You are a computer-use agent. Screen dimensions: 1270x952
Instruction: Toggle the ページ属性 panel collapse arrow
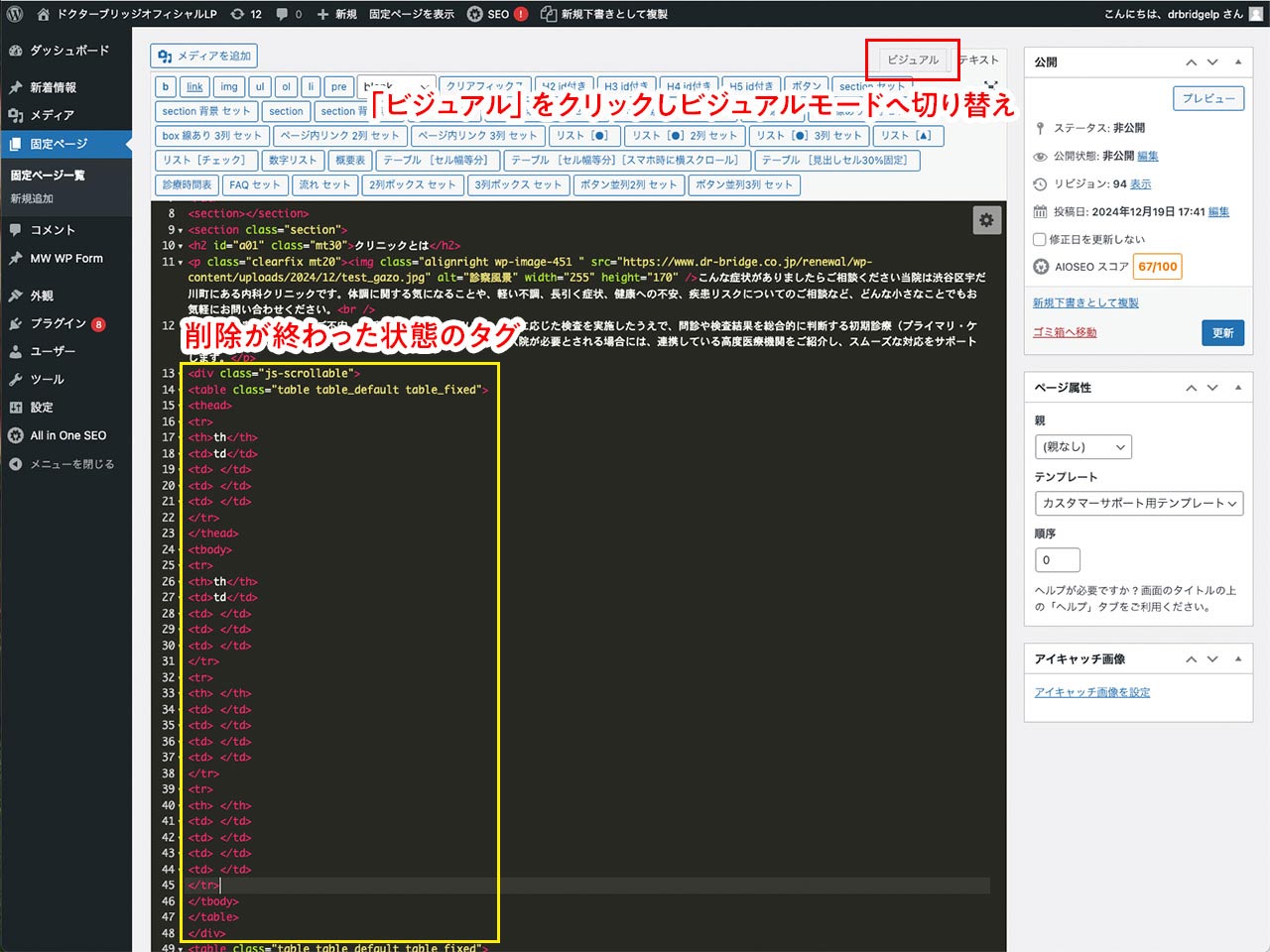pos(1238,387)
